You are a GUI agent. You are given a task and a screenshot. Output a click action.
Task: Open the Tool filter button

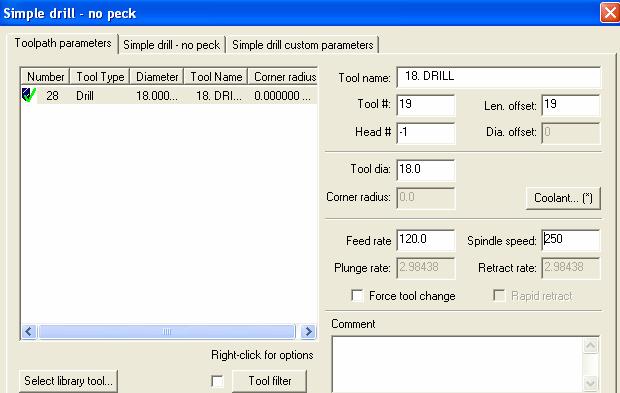270,381
